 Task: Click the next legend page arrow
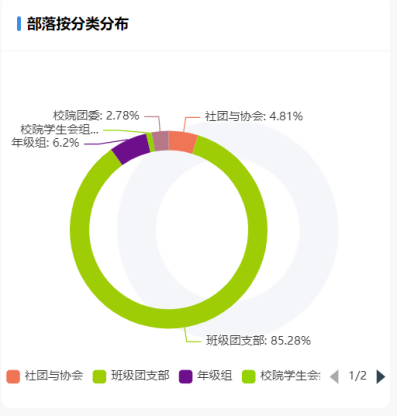click(x=381, y=377)
